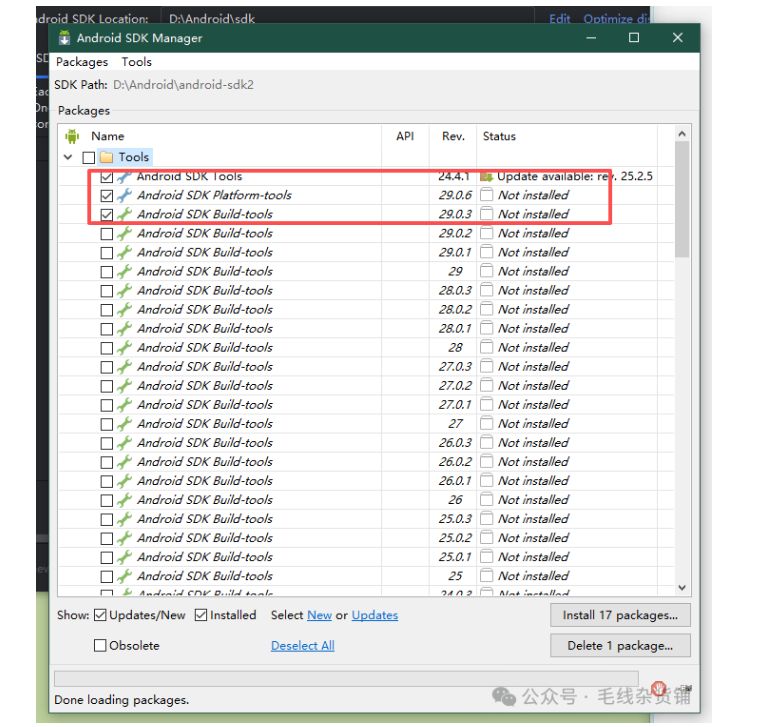Toggle the Updates/New show checkbox

pos(100,615)
